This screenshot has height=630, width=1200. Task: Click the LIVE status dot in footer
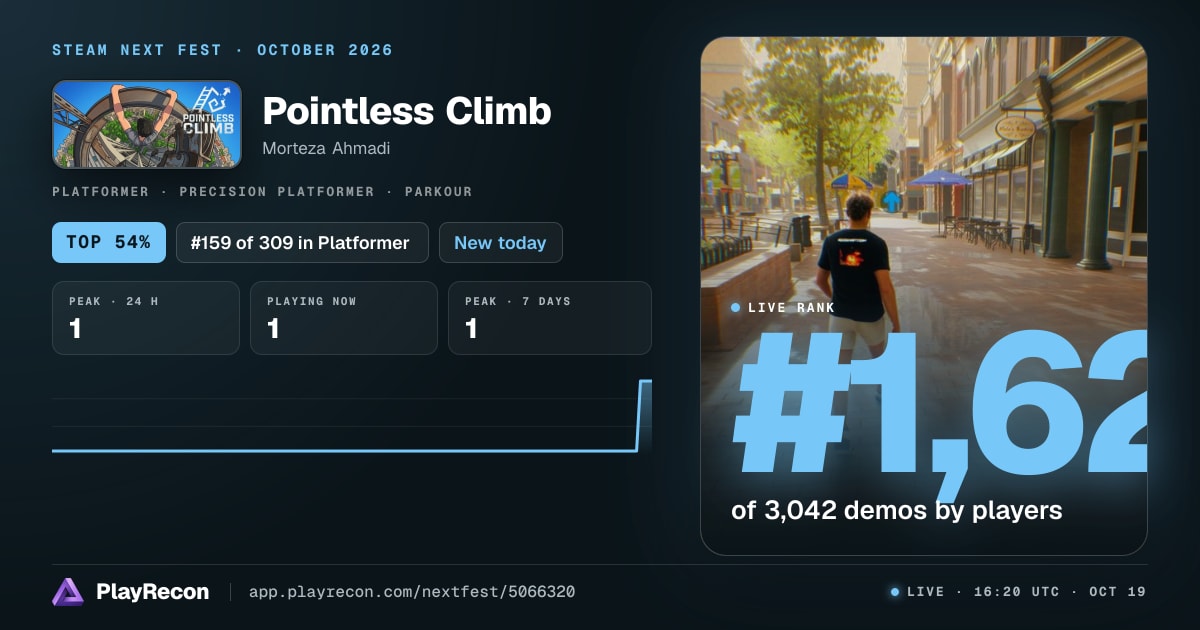click(895, 592)
